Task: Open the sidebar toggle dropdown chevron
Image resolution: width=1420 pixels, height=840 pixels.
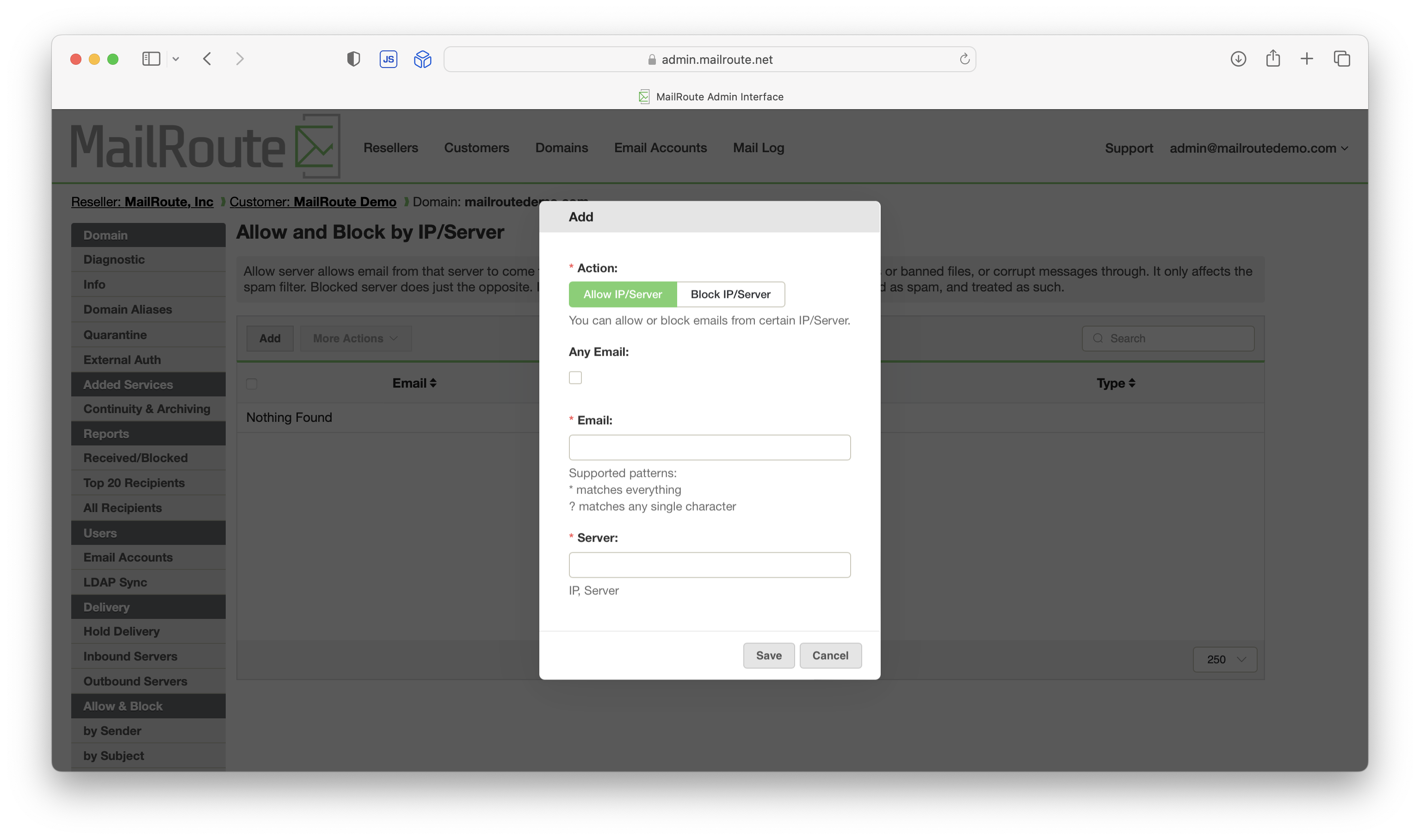Action: point(176,59)
